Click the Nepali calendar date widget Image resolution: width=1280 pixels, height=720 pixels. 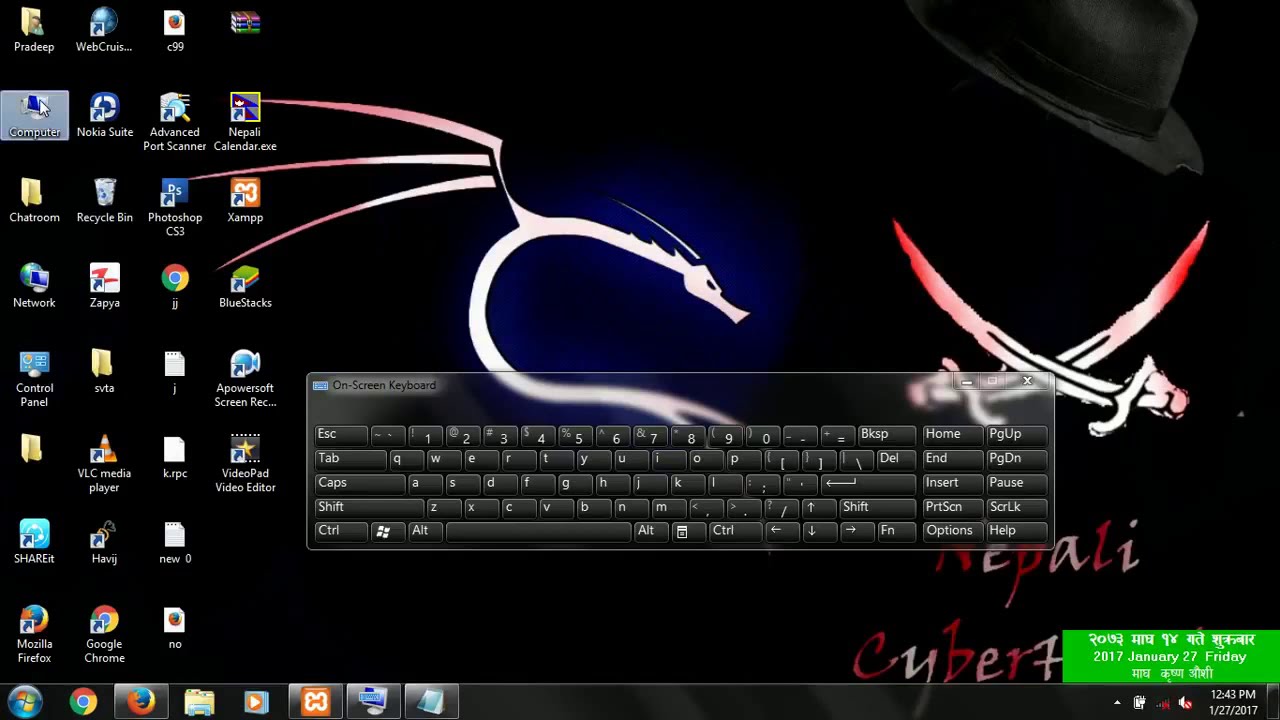point(1170,656)
